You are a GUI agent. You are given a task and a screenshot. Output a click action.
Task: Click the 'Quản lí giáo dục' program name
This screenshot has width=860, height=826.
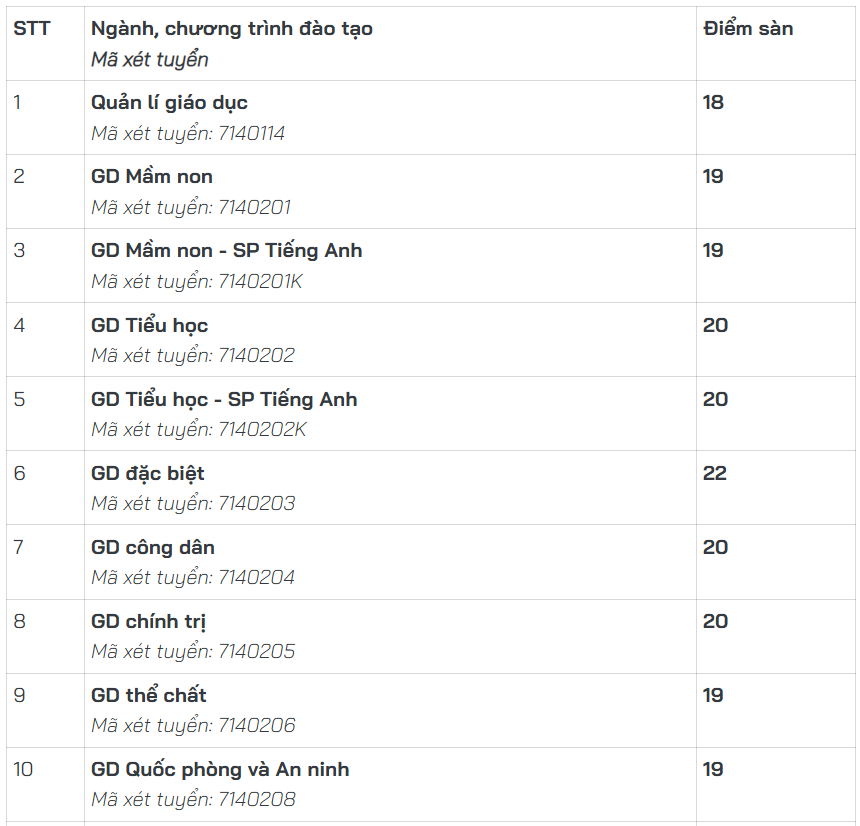(169, 103)
